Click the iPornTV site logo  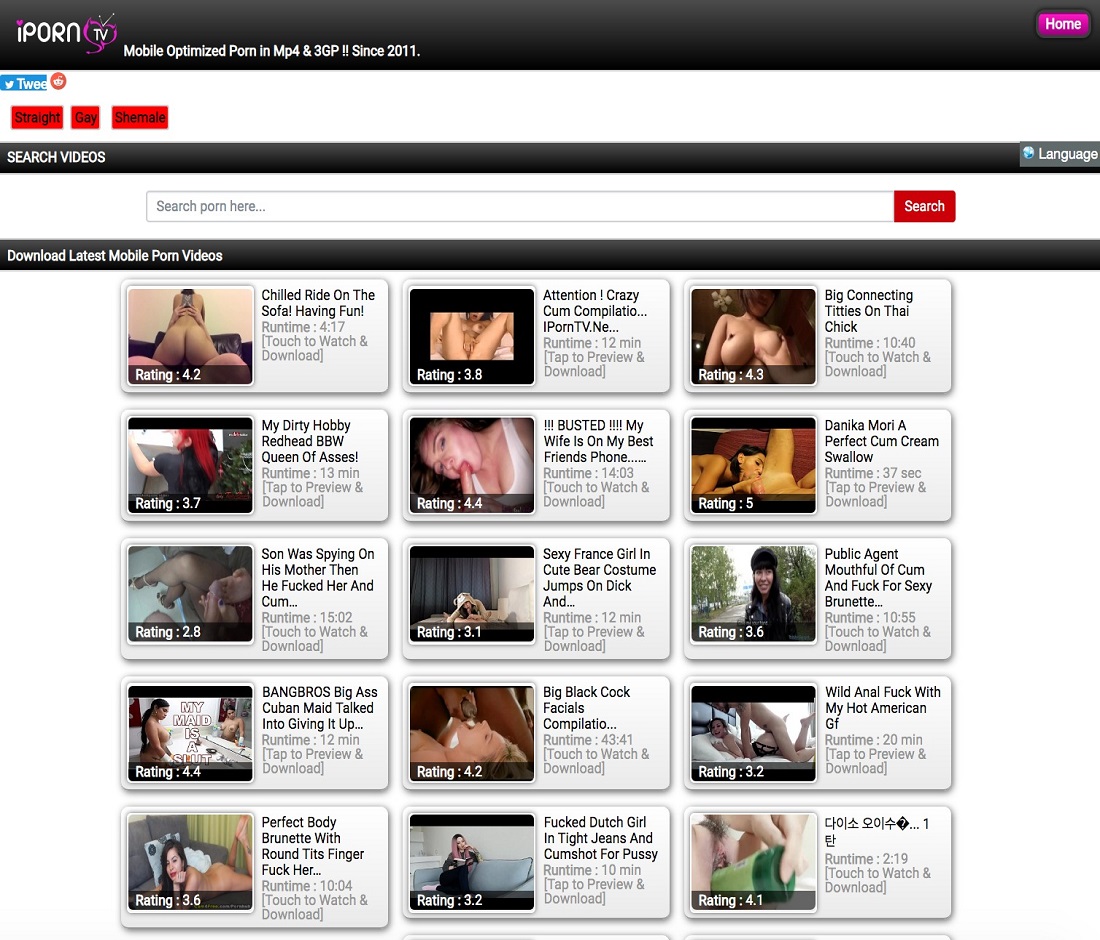pos(66,33)
